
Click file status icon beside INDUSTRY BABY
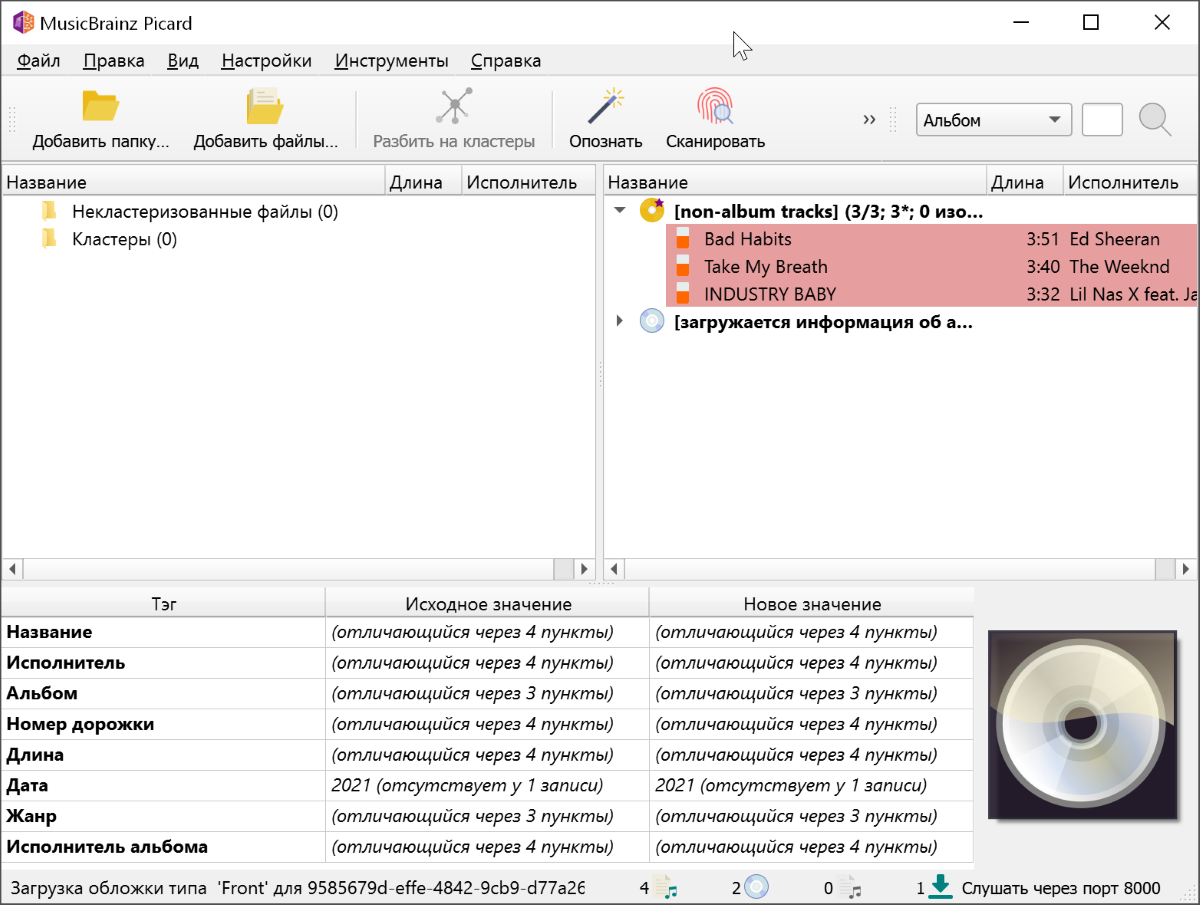683,293
